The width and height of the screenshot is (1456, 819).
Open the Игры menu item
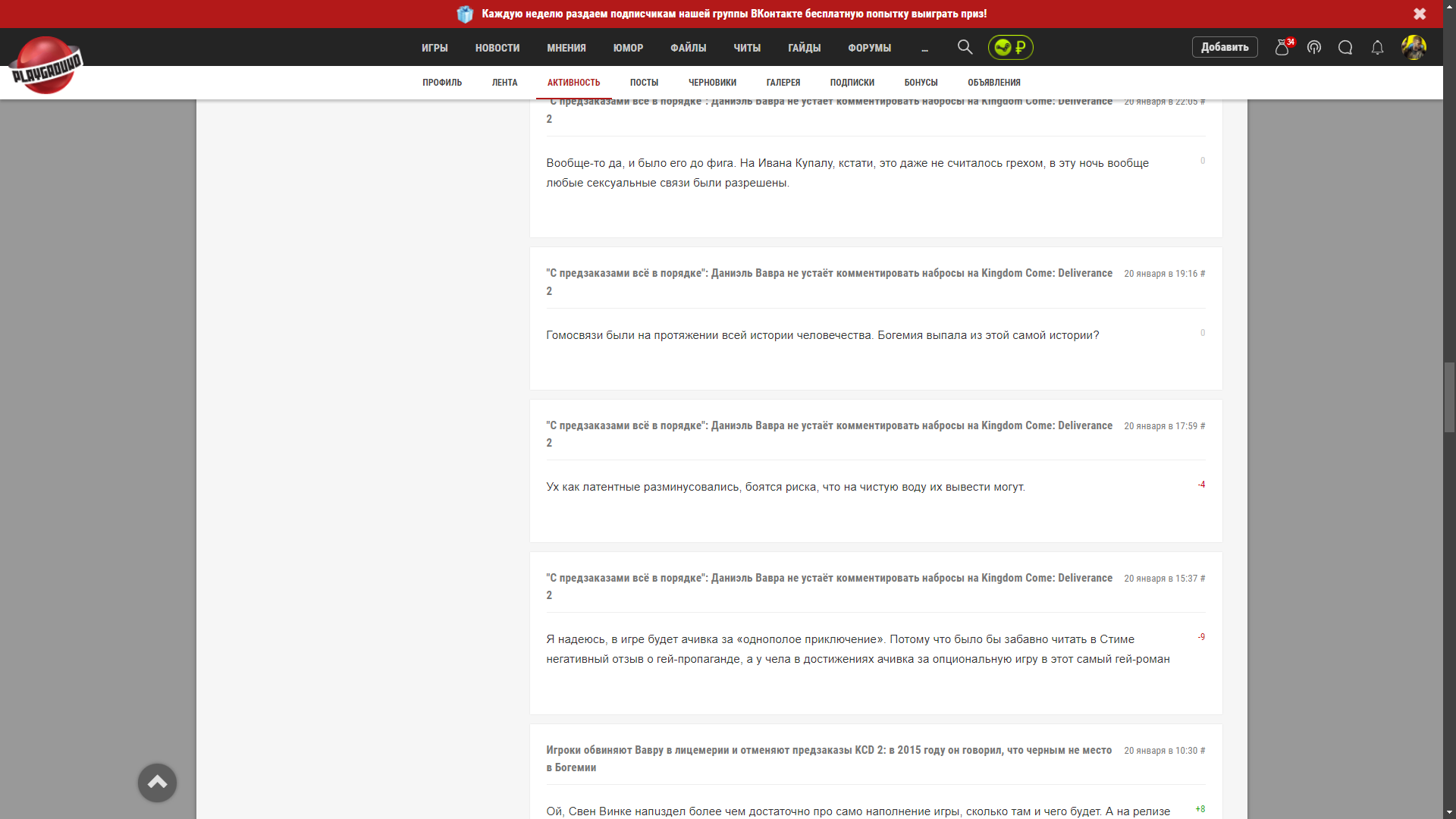coord(435,48)
